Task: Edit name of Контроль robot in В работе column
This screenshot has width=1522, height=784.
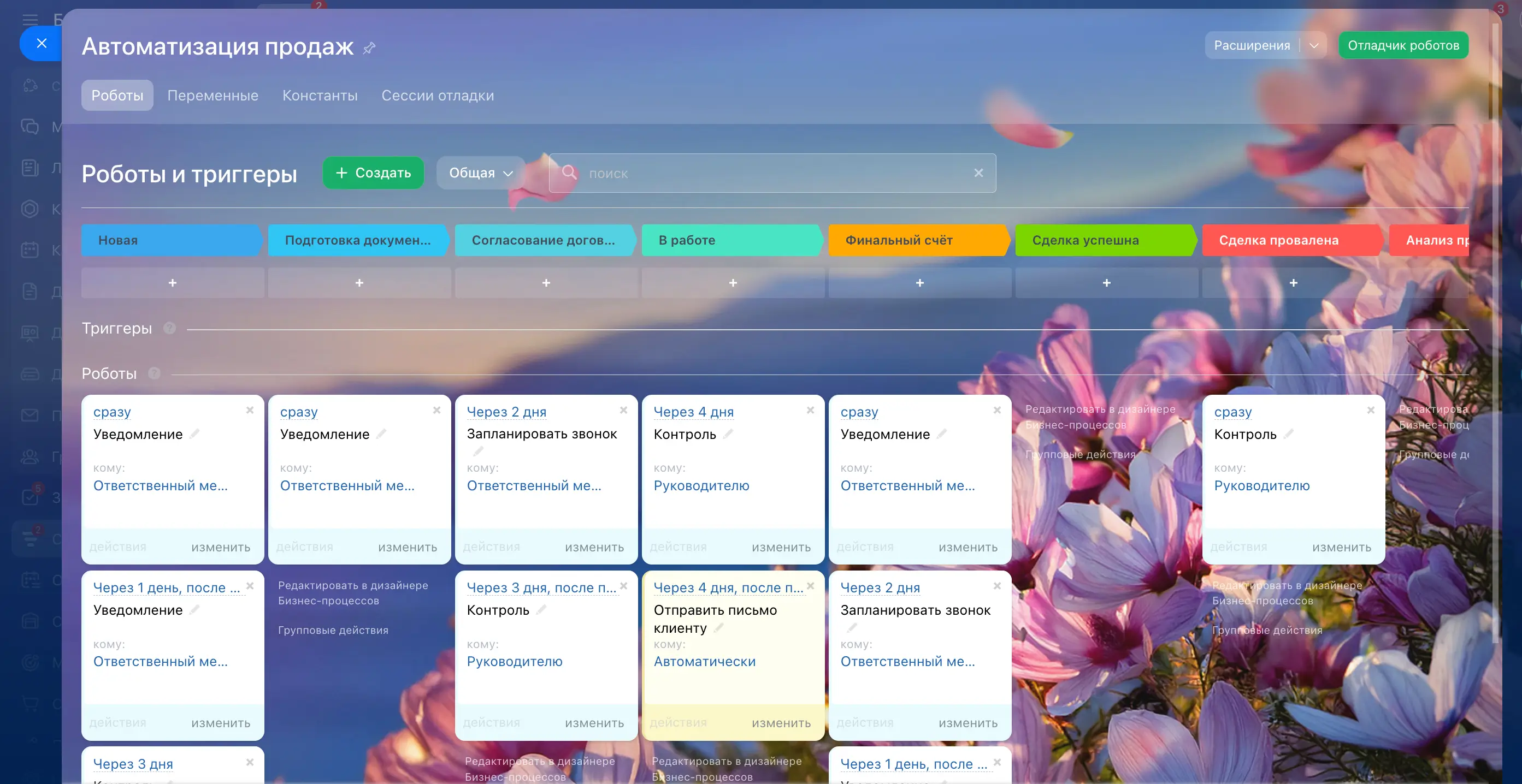Action: (x=729, y=434)
